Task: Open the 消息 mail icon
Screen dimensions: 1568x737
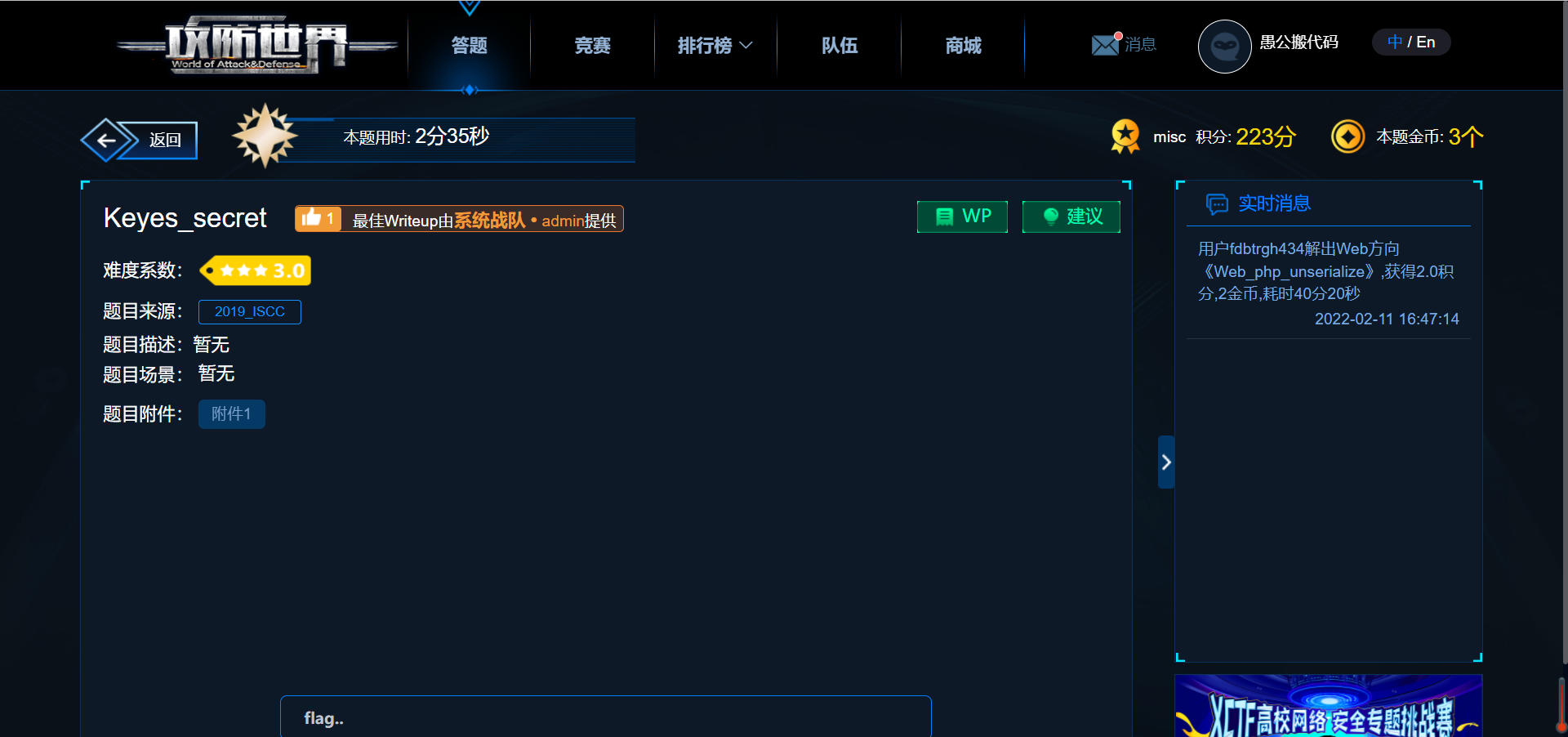Action: (1104, 45)
